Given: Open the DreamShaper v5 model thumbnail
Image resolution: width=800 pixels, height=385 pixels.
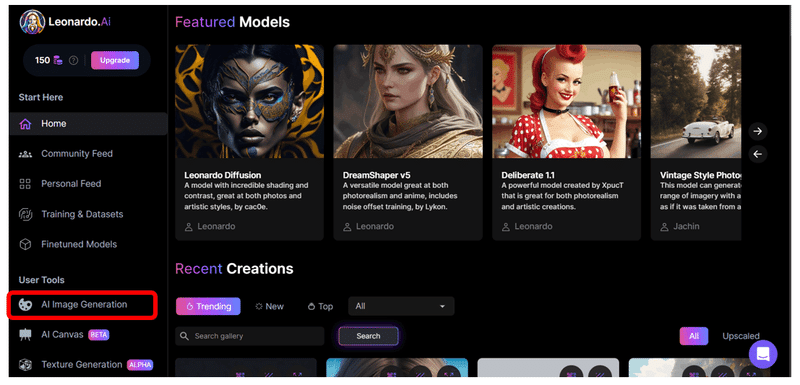Looking at the screenshot, I should 408,101.
